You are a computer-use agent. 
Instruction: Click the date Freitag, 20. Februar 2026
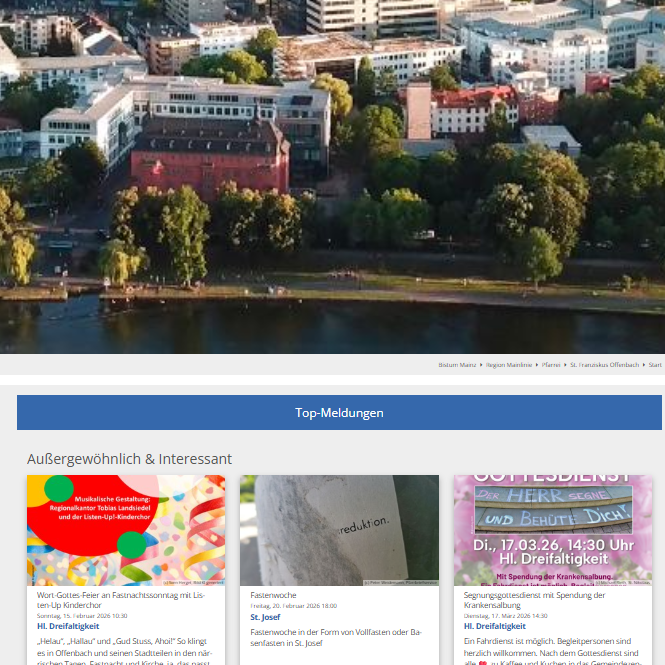293,605
